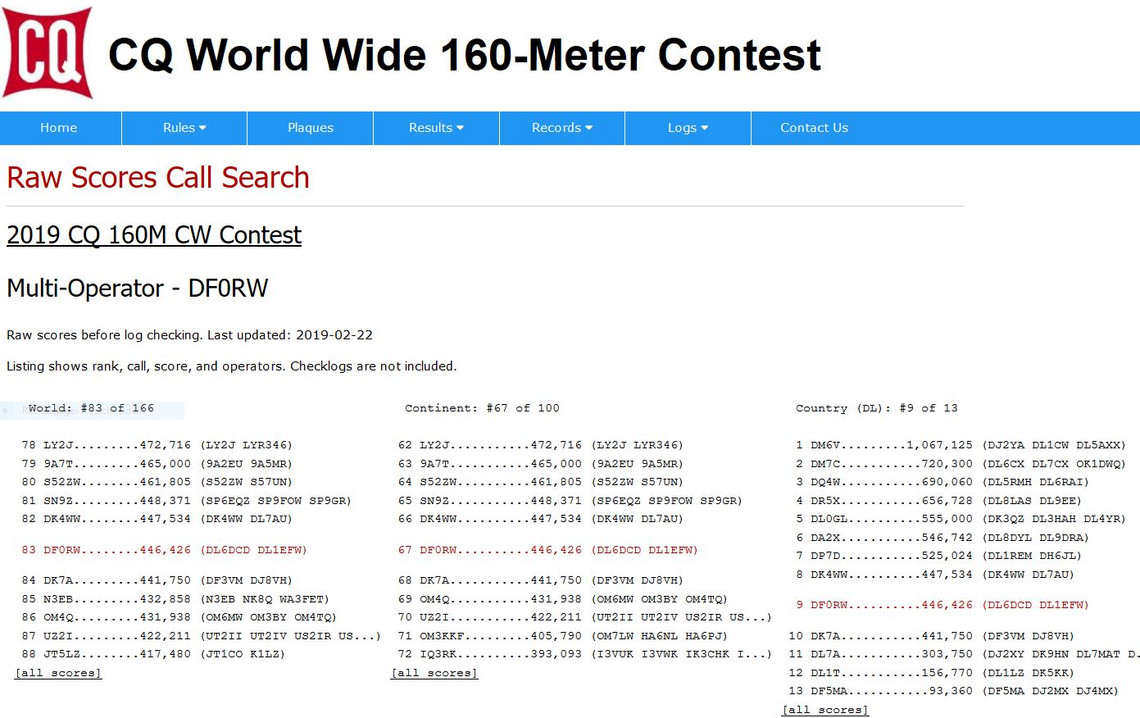
Task: Select the Country (DL): #9 of 13 text
Action: 877,408
